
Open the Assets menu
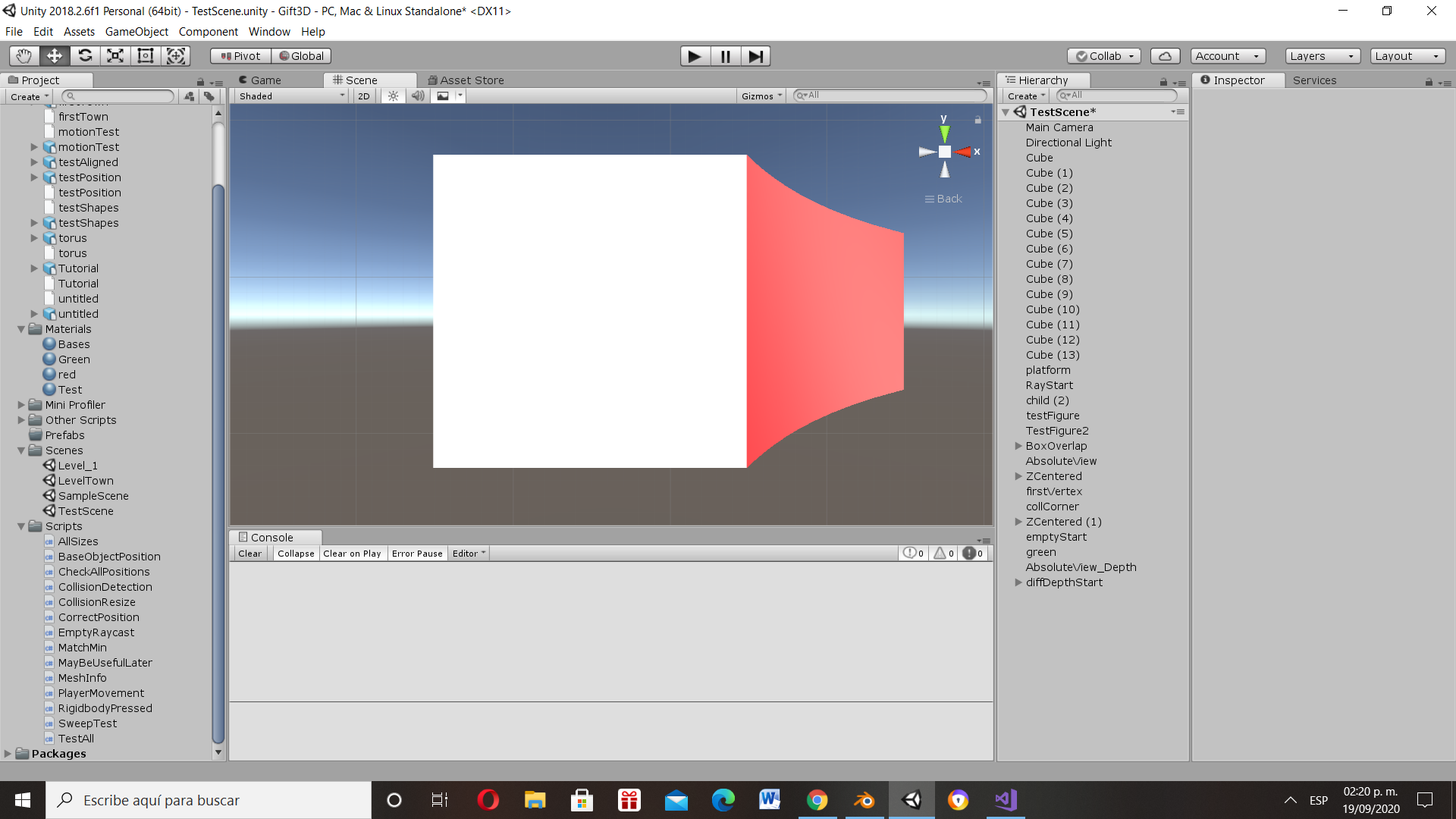coord(79,32)
